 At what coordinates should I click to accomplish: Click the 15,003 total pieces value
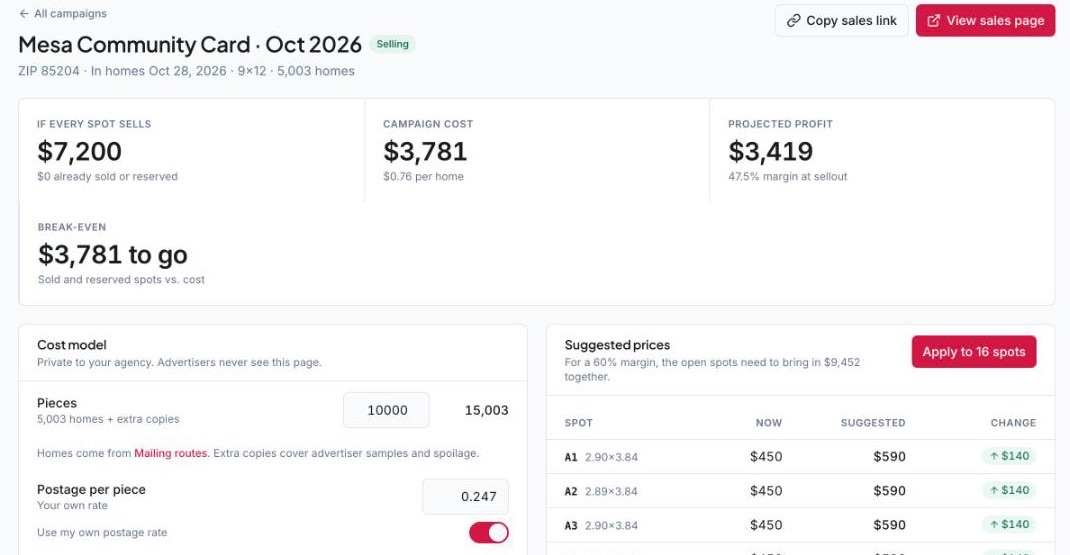click(x=487, y=410)
